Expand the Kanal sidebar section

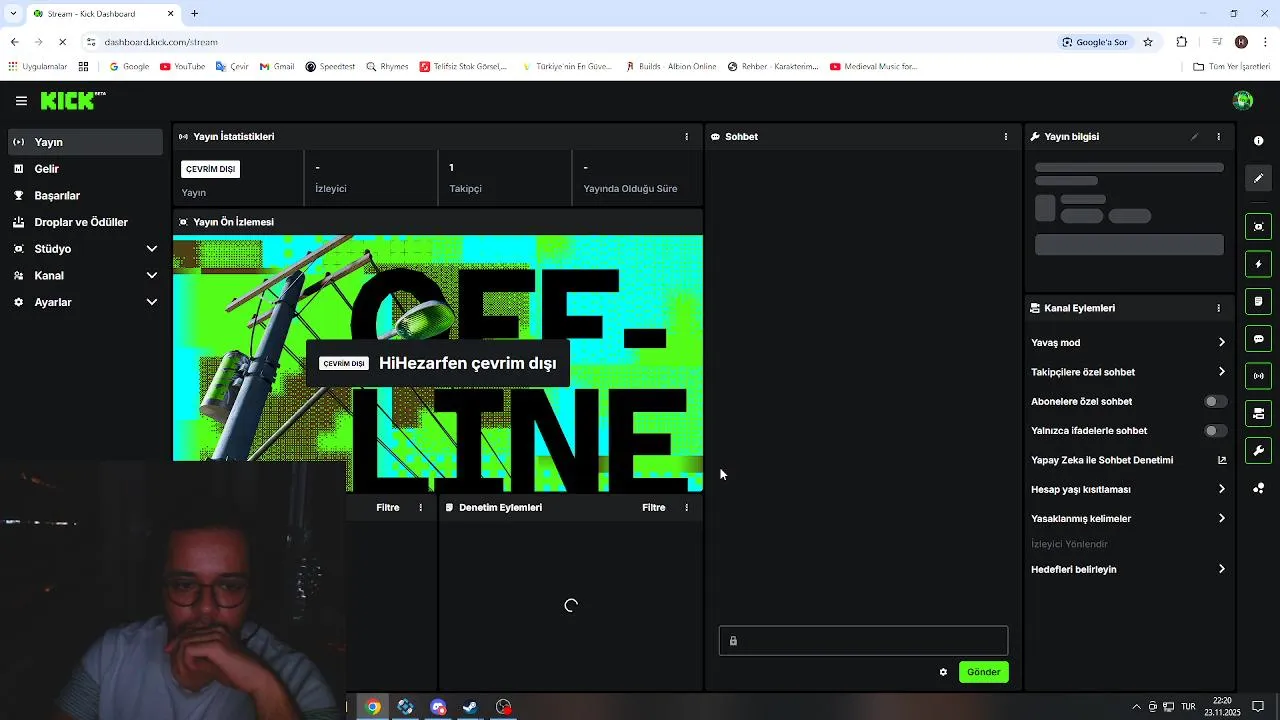coord(85,275)
